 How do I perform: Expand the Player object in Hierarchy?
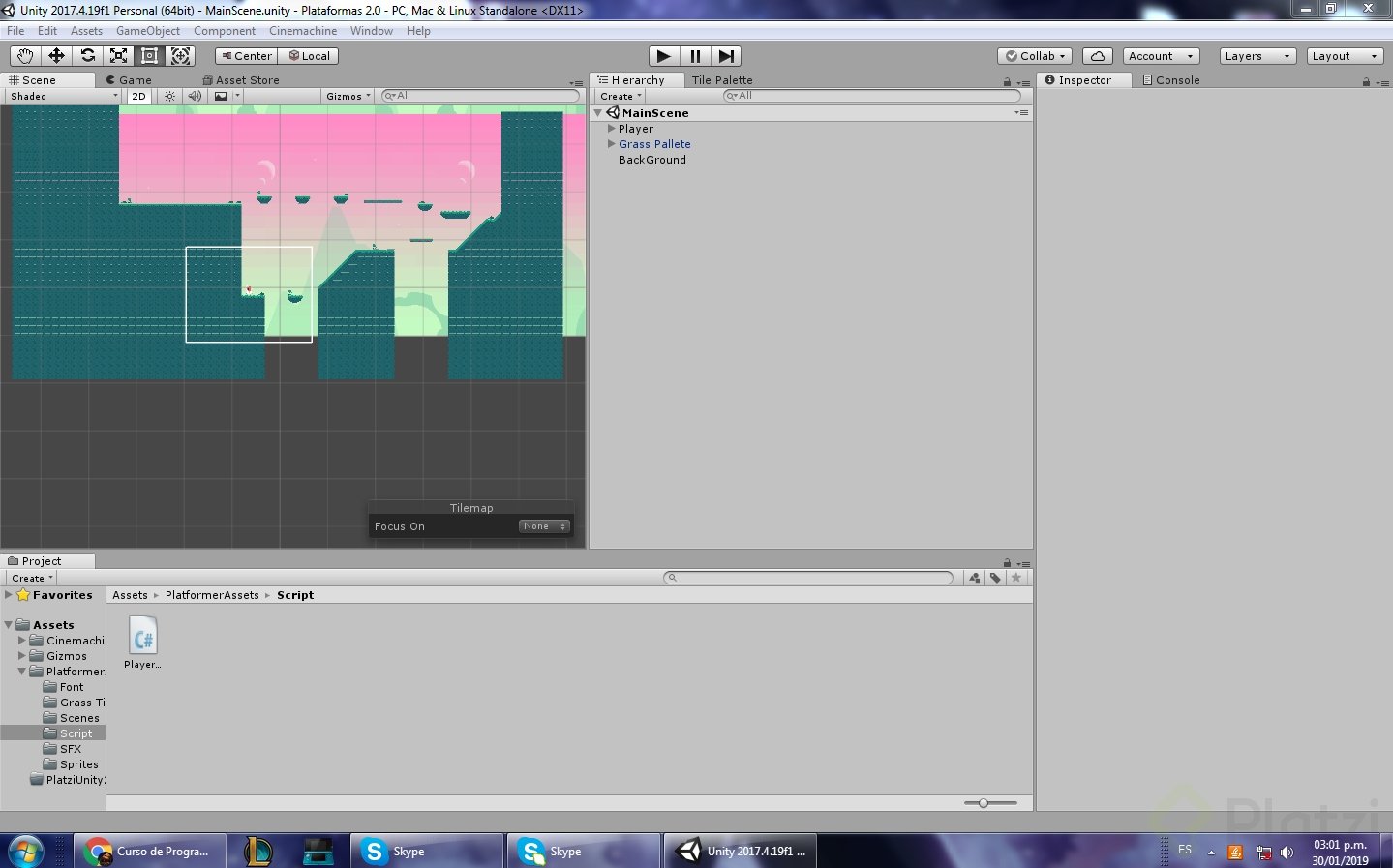tap(612, 129)
